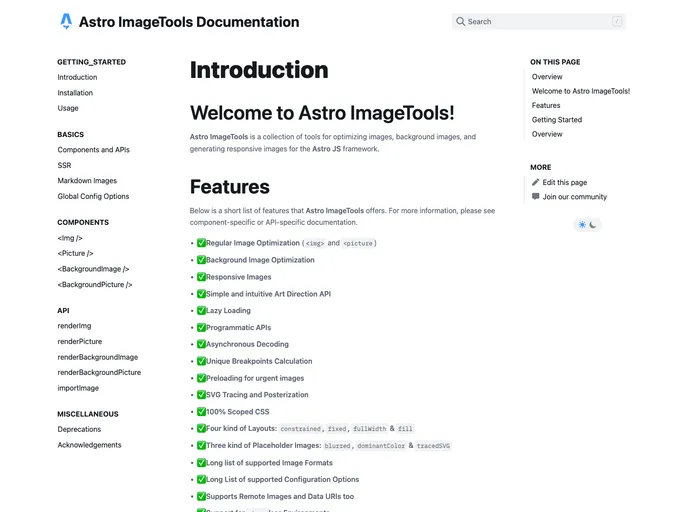This screenshot has height=512, width=688.
Task: Click the Astro JS link in intro paragraph
Action: pyautogui.click(x=326, y=149)
